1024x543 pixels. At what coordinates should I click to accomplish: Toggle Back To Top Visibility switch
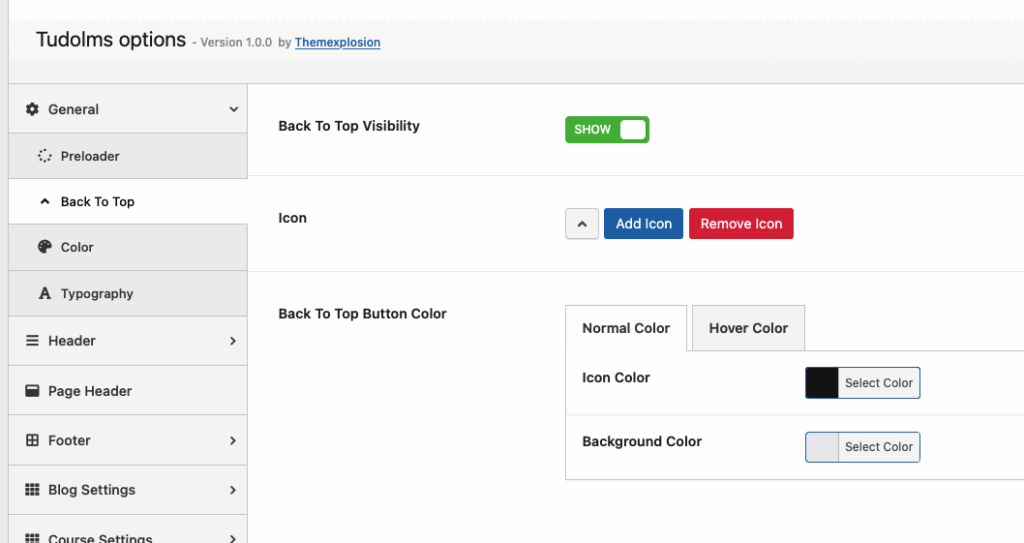click(x=607, y=130)
